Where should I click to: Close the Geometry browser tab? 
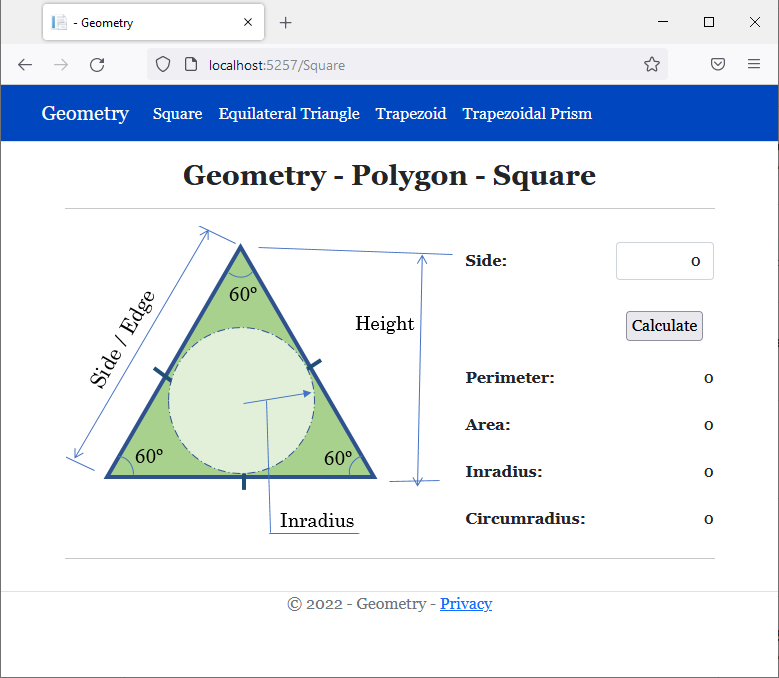[x=248, y=22]
